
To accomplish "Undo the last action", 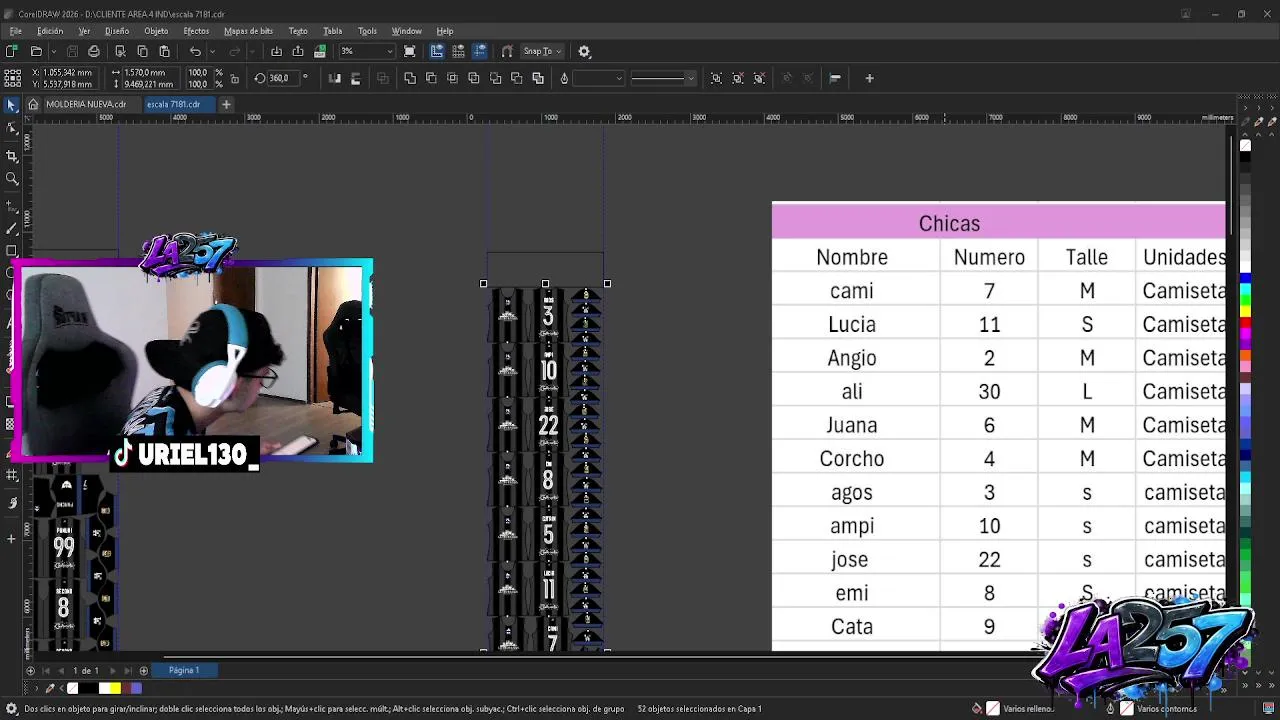I will coord(195,51).
